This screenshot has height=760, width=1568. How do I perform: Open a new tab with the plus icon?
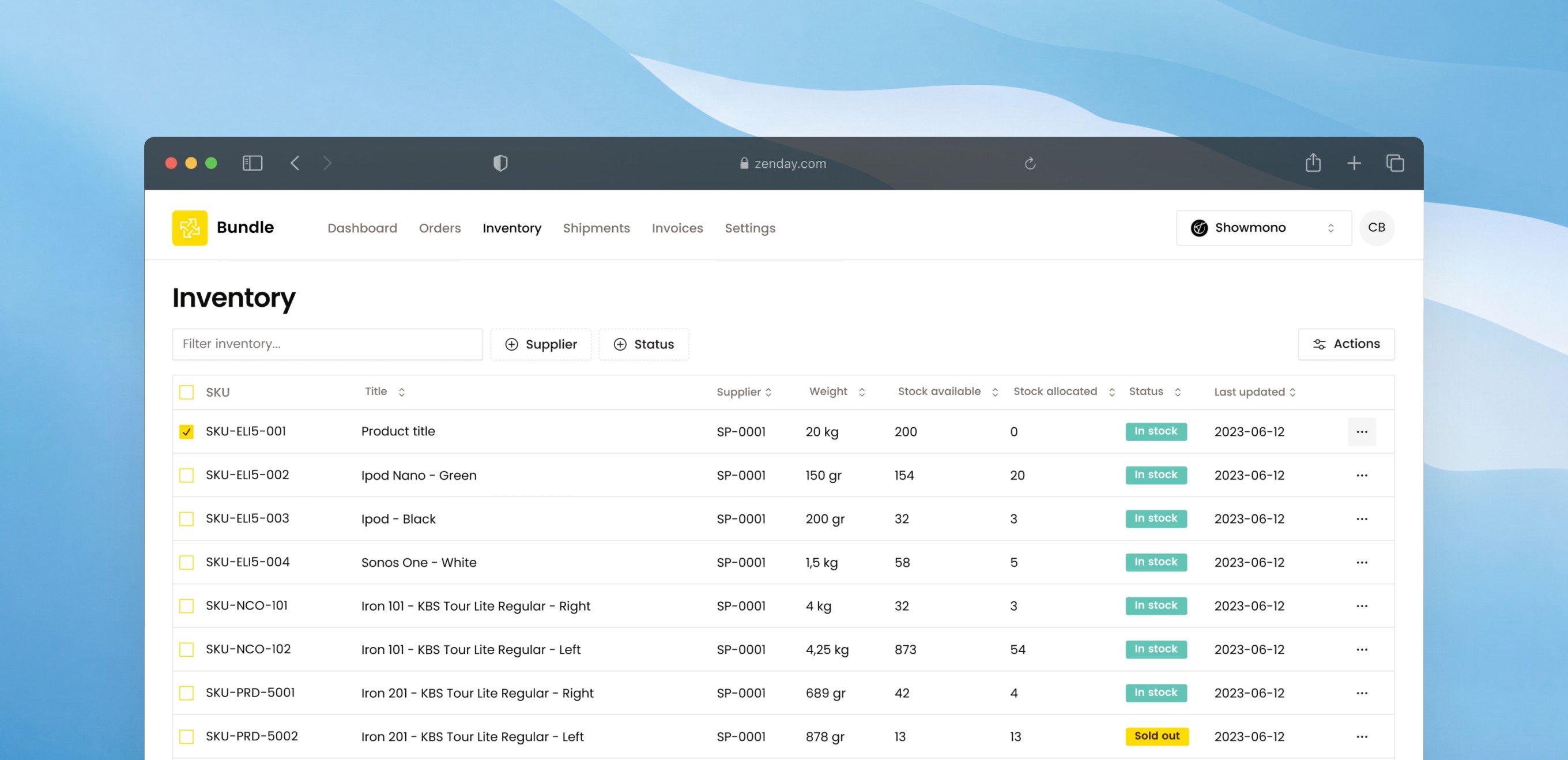click(x=1353, y=163)
